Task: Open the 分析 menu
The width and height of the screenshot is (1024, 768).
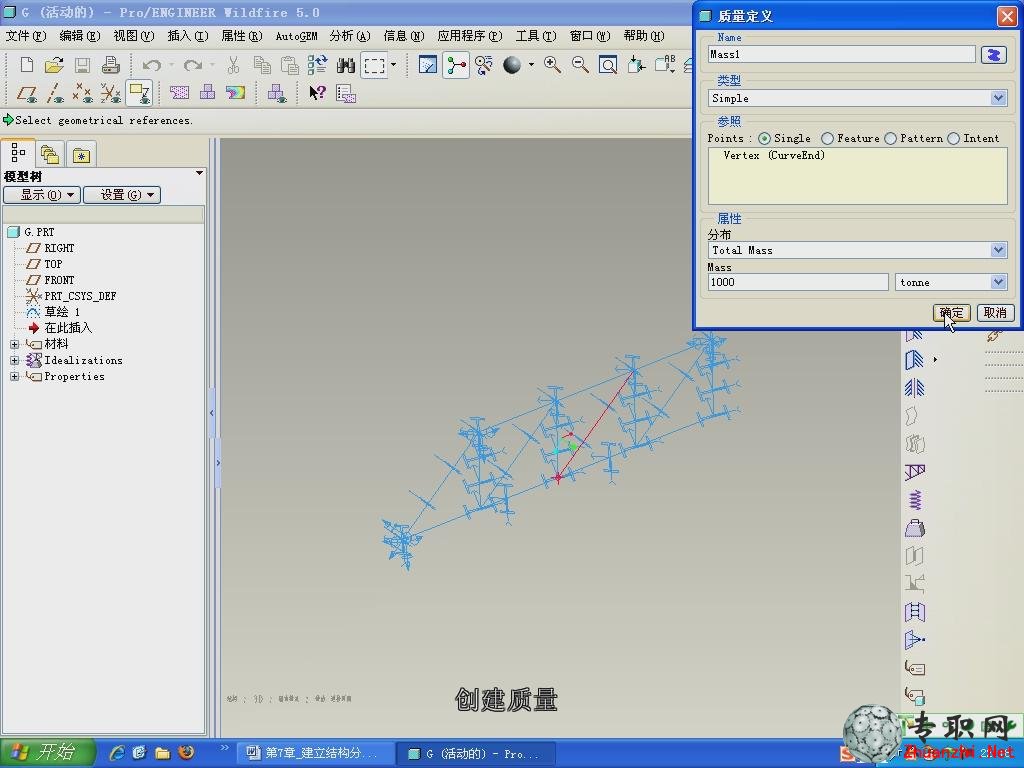Action: [x=350, y=36]
